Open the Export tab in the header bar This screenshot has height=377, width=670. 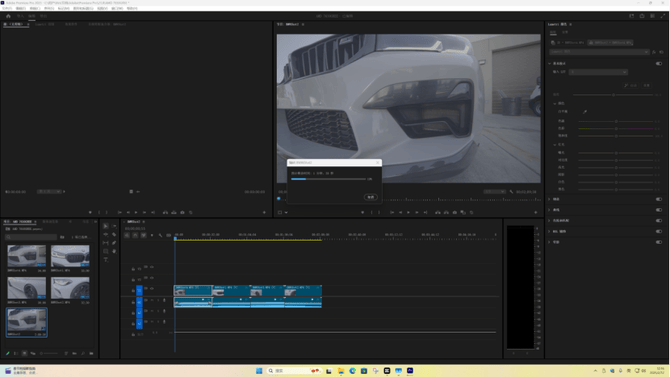pos(43,16)
